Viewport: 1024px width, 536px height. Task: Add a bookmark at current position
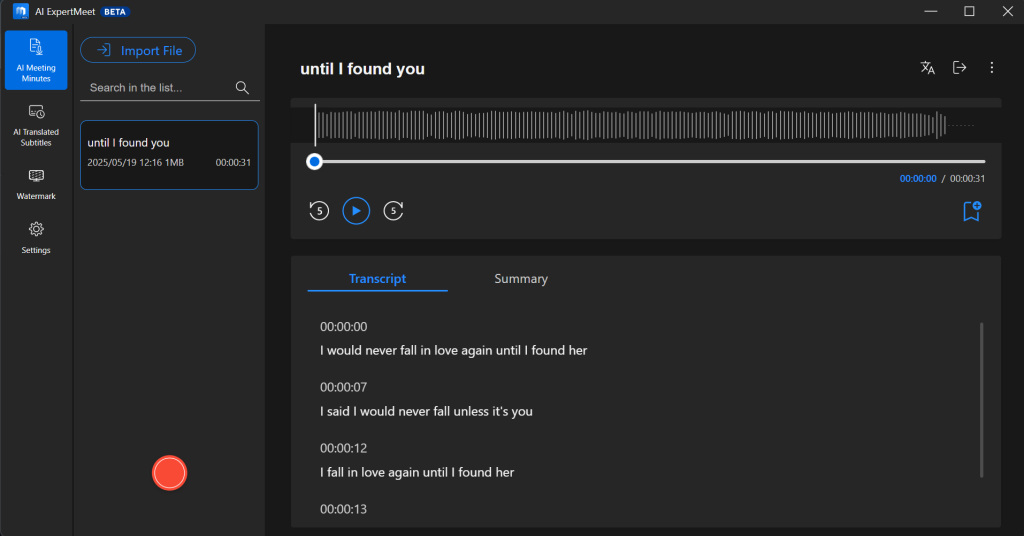point(971,211)
